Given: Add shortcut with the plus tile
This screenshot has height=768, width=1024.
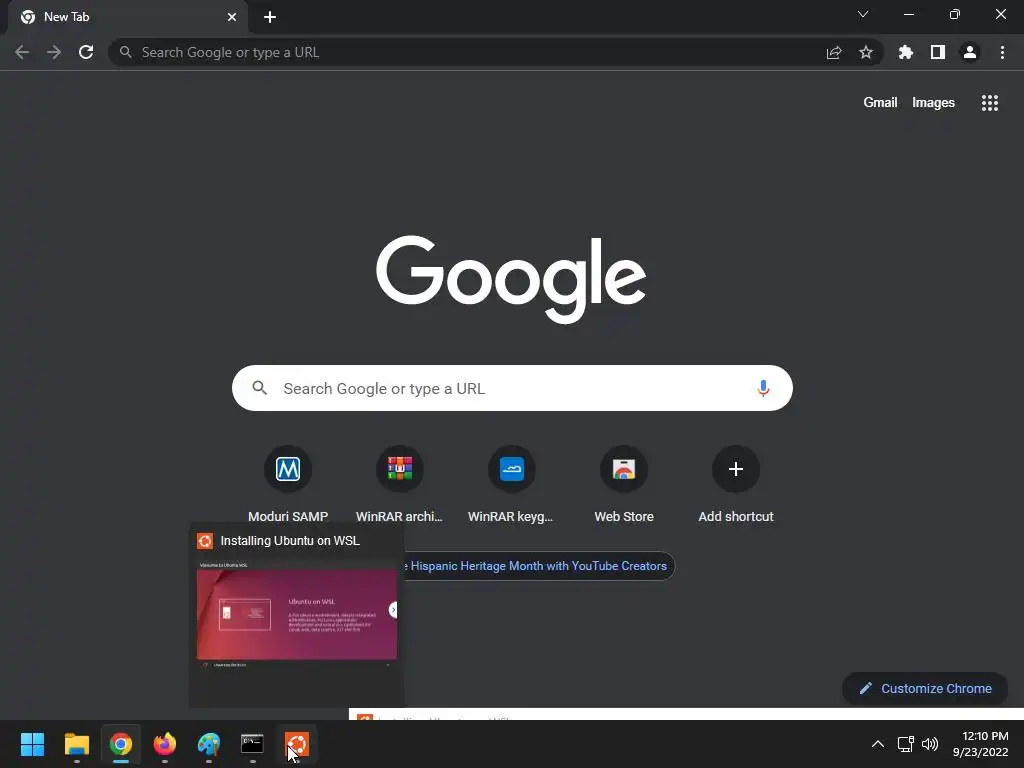Looking at the screenshot, I should 736,485.
